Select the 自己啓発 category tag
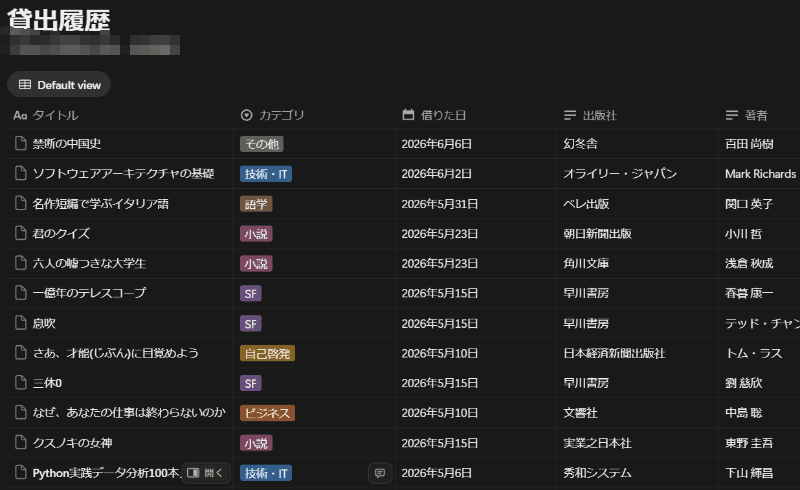800x490 pixels. pos(267,353)
